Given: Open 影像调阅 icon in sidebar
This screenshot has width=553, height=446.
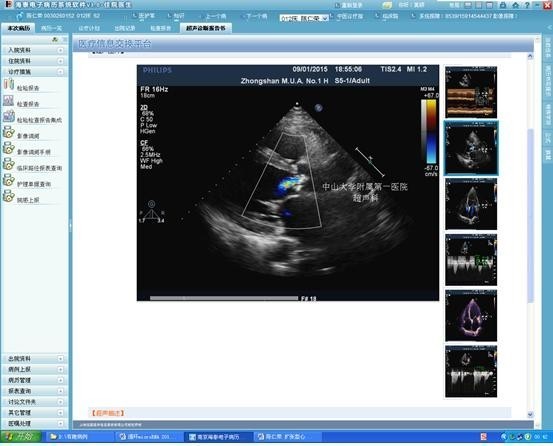Looking at the screenshot, I should (8, 133).
